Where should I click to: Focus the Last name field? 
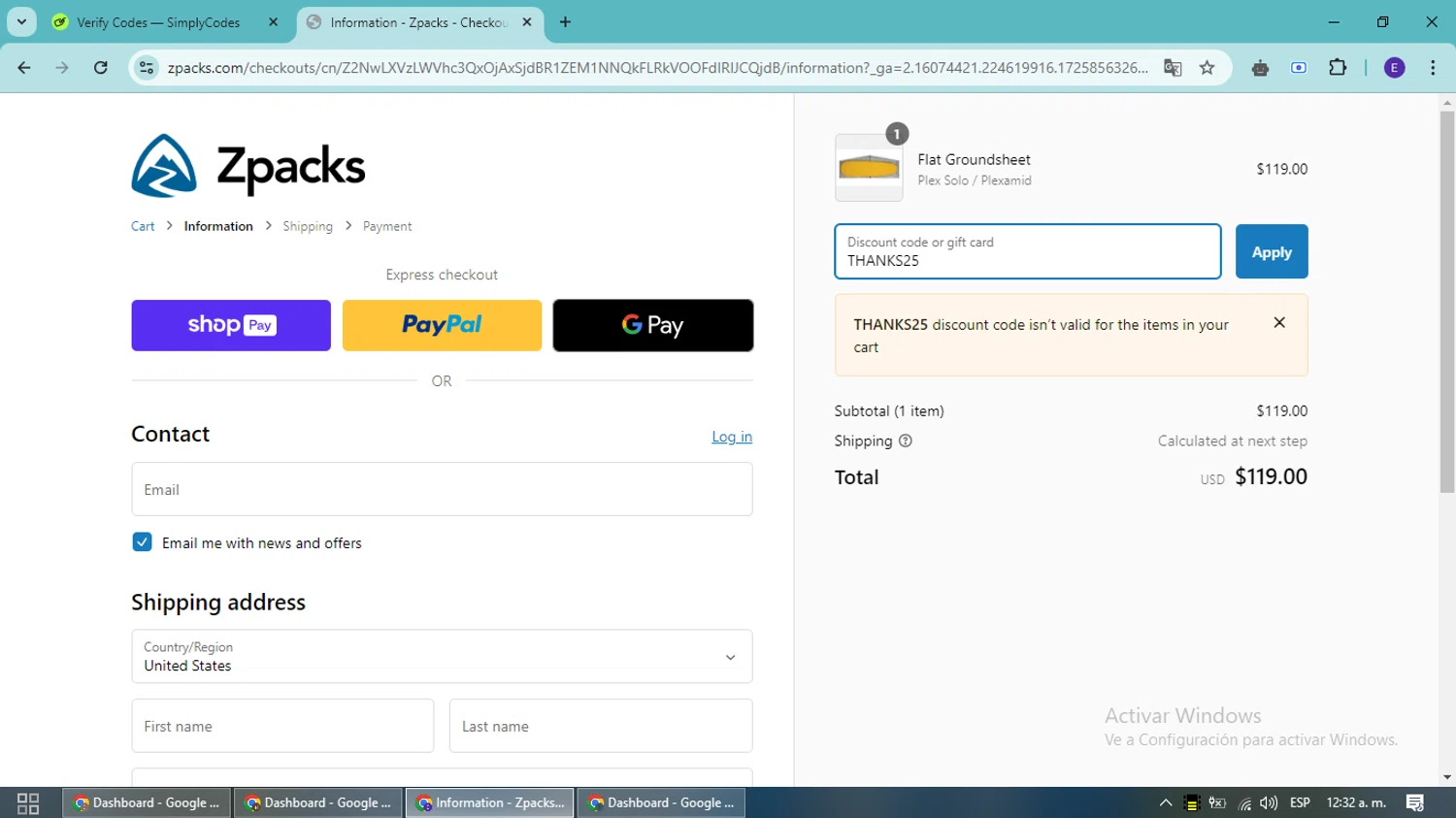(x=601, y=726)
